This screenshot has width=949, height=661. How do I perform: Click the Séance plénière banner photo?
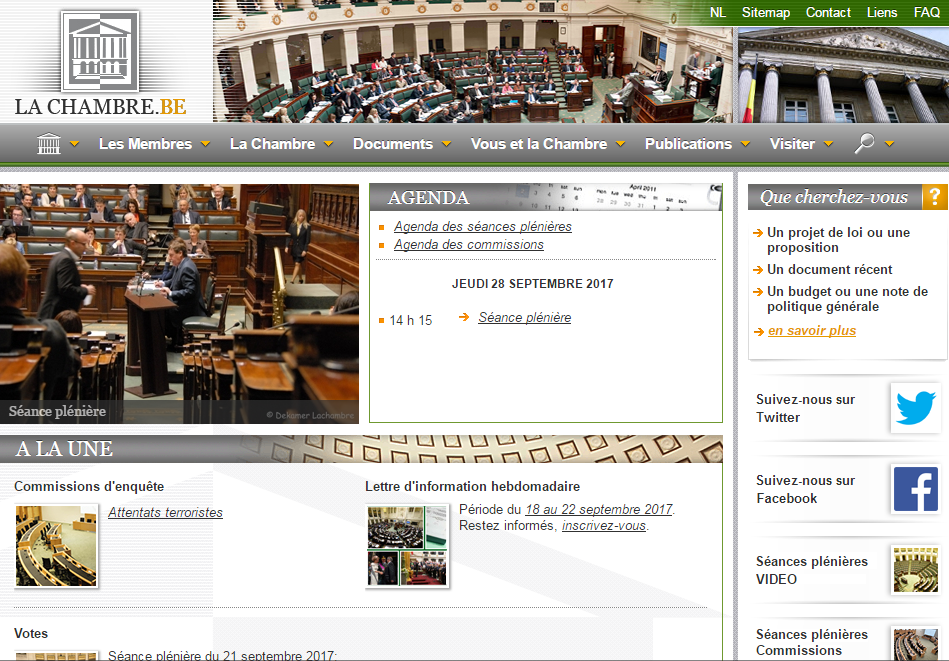click(x=179, y=304)
